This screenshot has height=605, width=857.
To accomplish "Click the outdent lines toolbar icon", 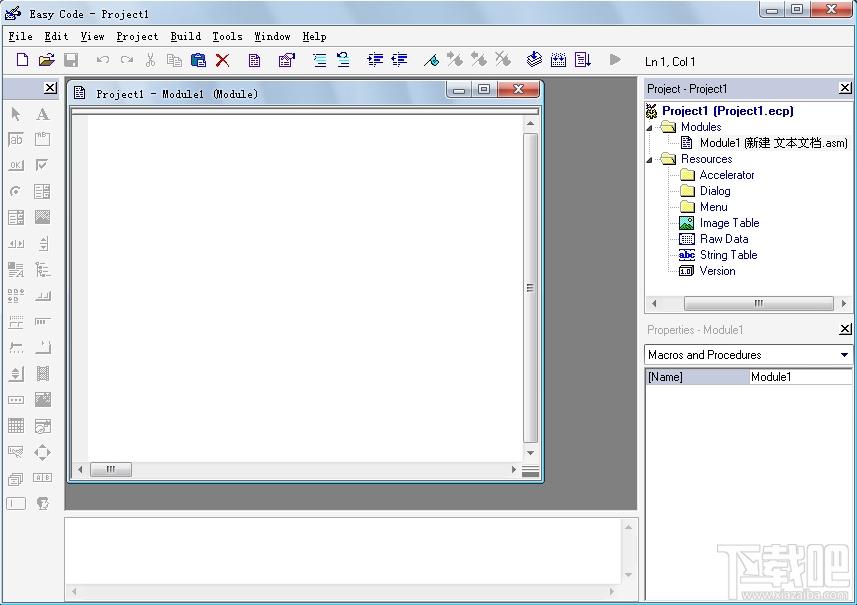I will (x=400, y=60).
